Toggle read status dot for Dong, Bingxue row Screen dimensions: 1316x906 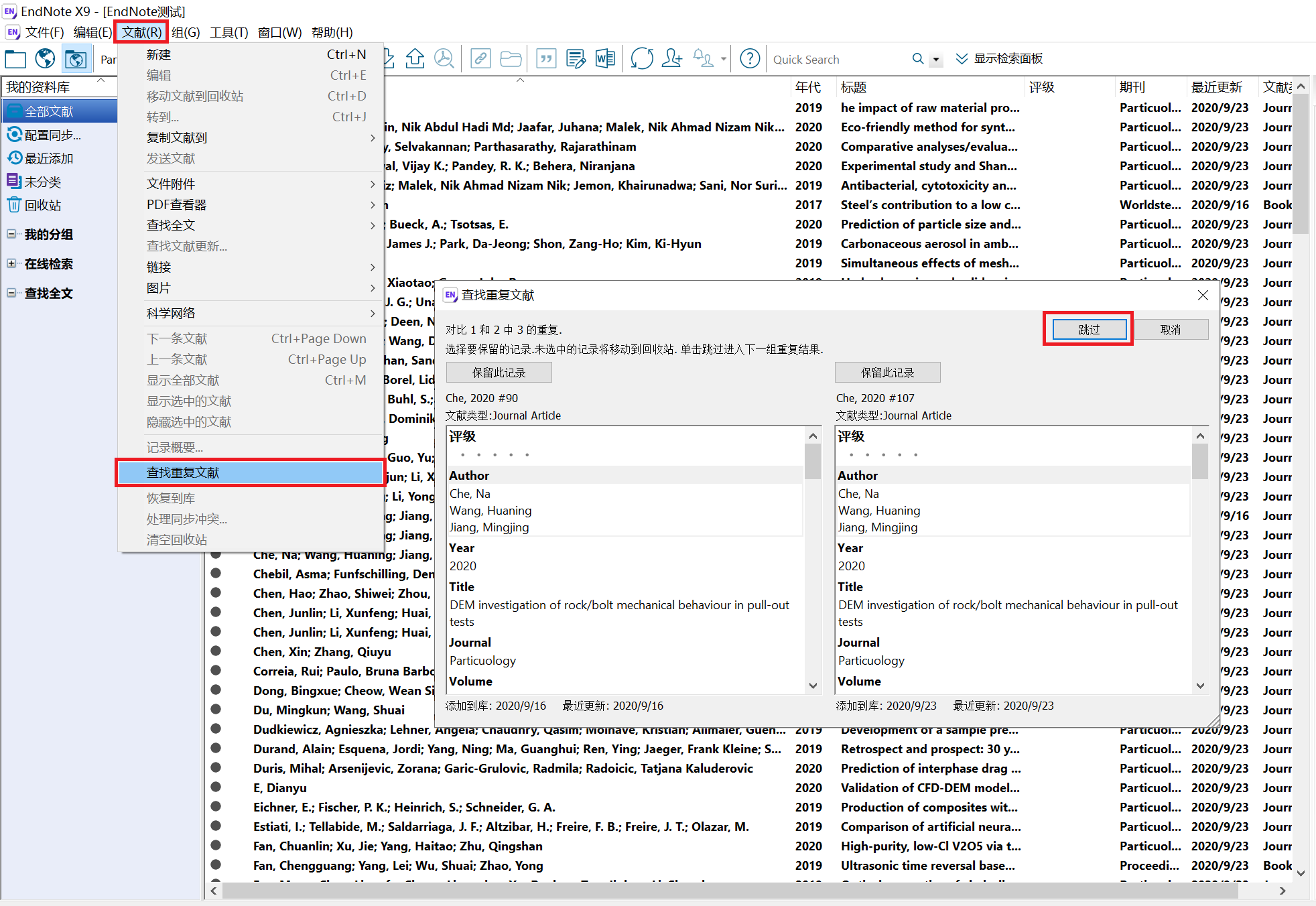coord(216,690)
